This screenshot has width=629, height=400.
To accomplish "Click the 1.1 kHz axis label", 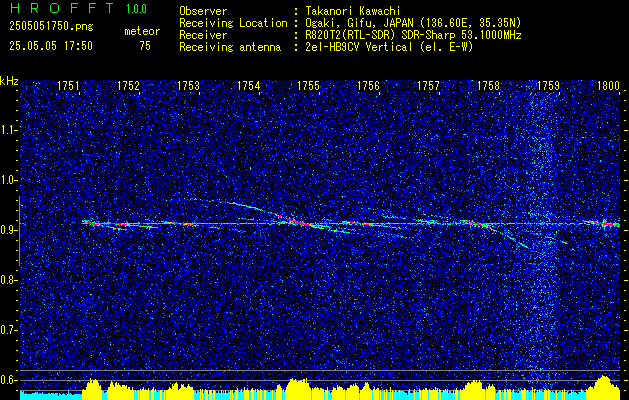I will tap(8, 130).
